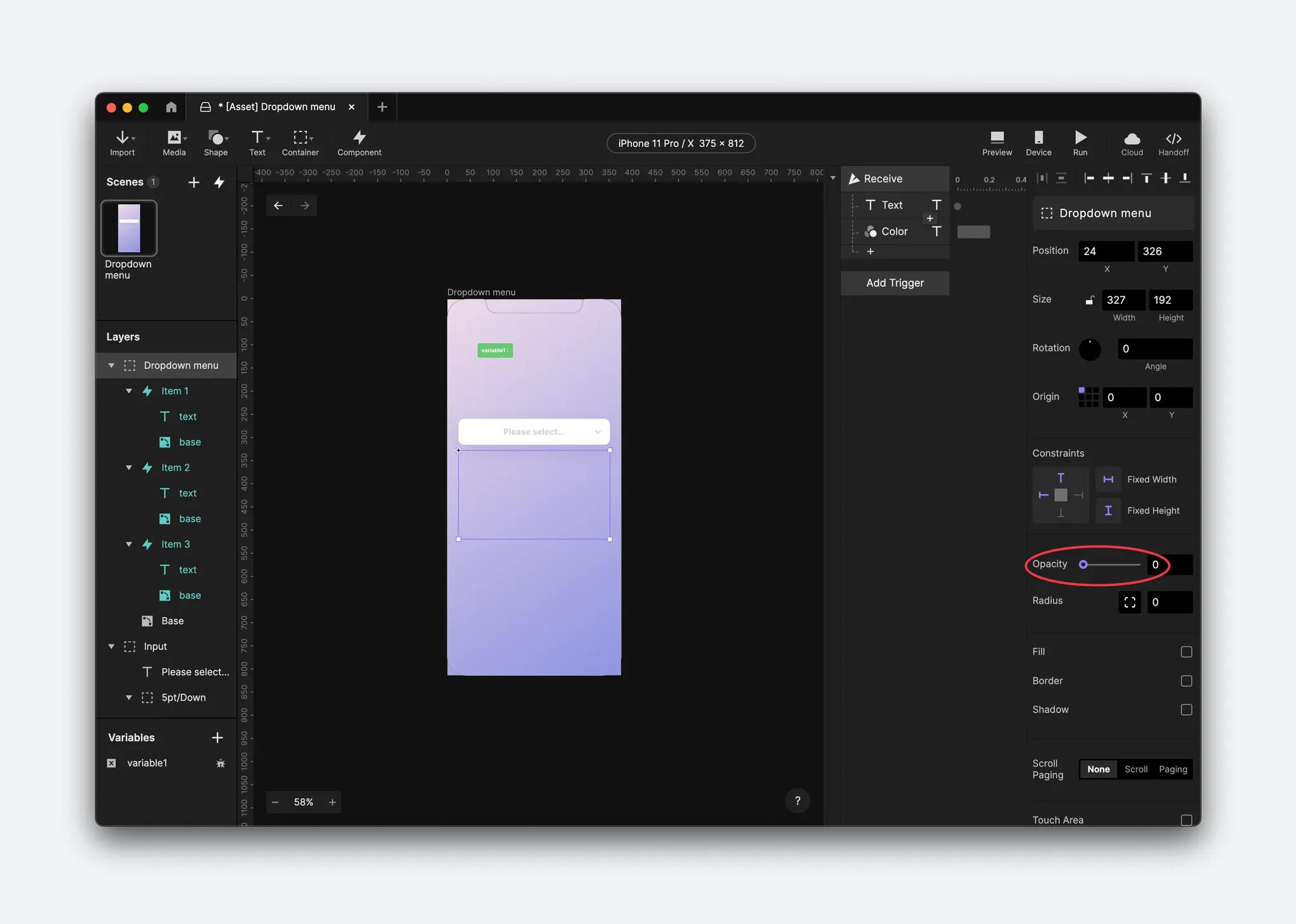
Task: Click the gray Color response bar in timeline
Action: point(973,232)
